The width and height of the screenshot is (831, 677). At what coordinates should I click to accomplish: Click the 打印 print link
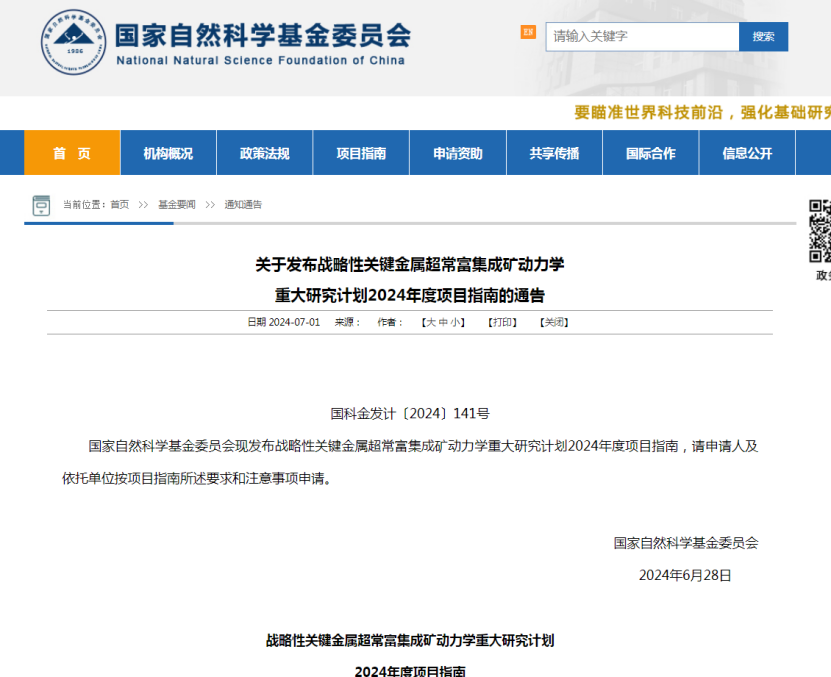[x=502, y=322]
